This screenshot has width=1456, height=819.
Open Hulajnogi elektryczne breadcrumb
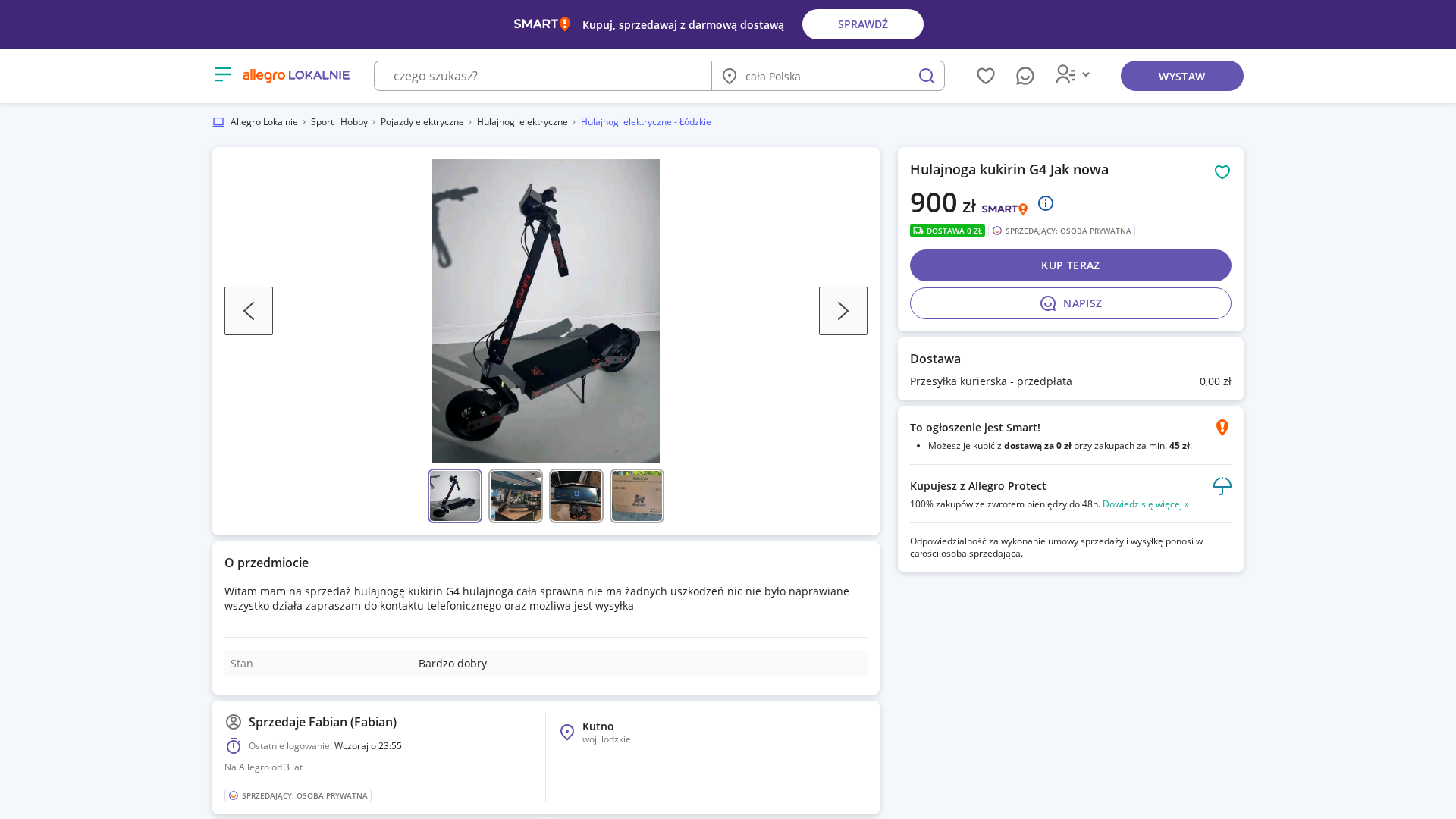[522, 122]
